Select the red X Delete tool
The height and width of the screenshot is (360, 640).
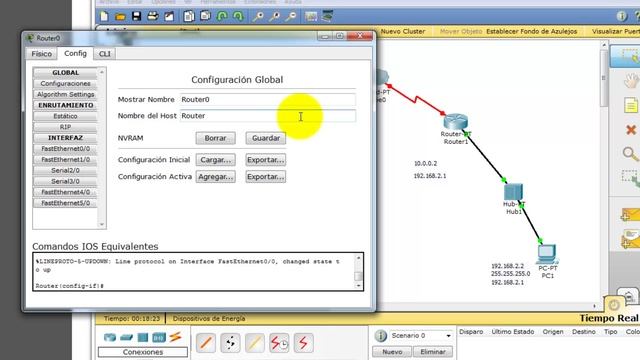631,130
